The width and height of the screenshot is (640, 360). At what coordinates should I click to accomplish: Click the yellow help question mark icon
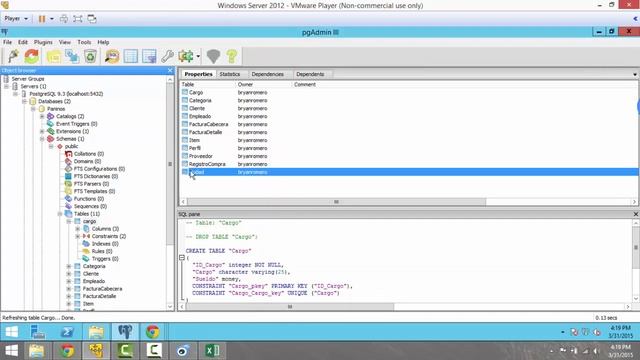[231, 56]
